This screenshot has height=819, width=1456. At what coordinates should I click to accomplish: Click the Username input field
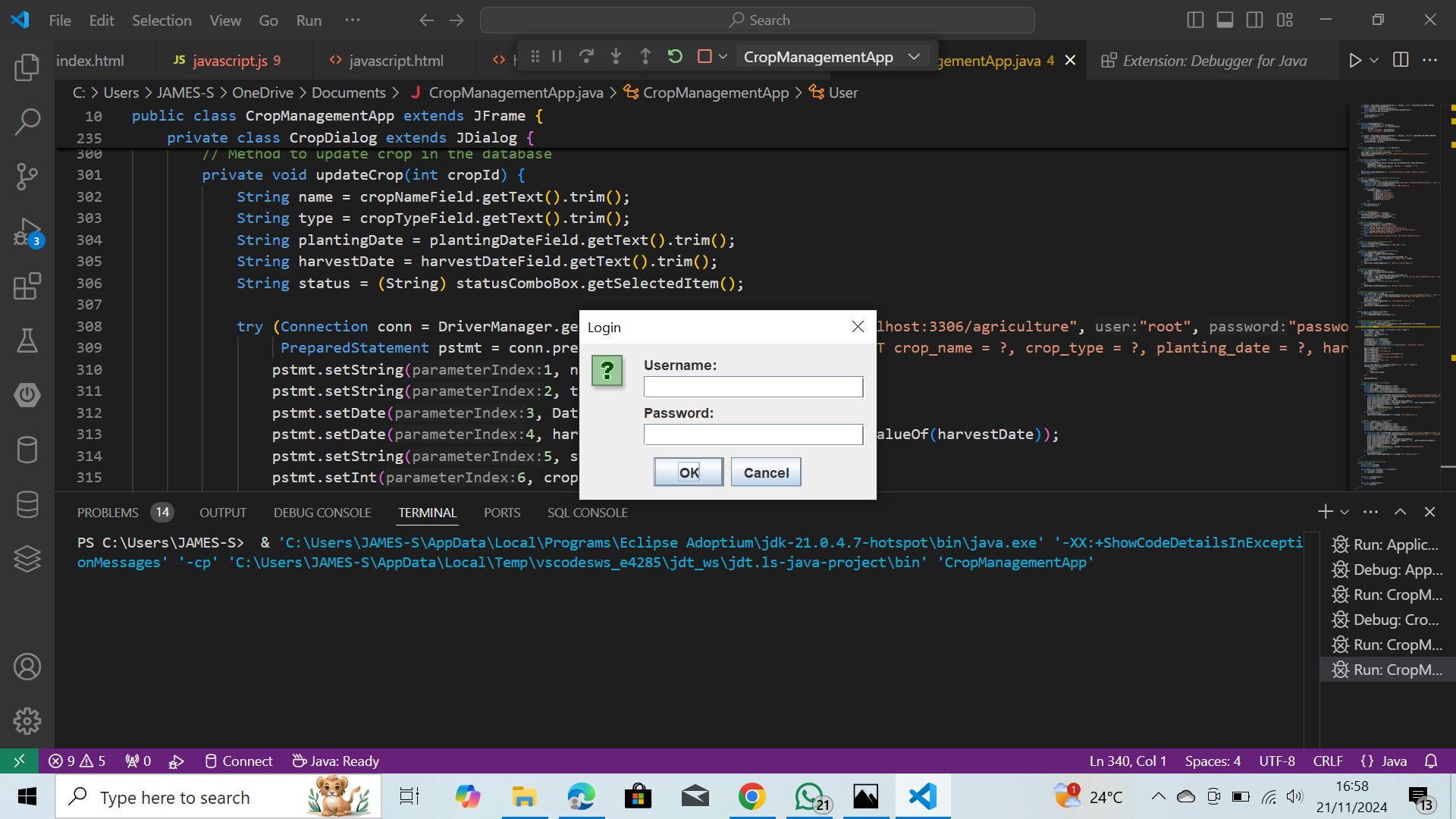tap(753, 387)
